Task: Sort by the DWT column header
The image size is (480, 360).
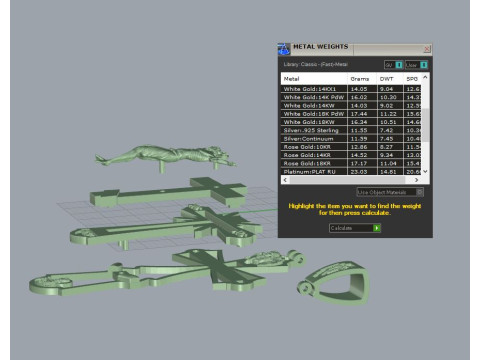Action: tap(390, 79)
